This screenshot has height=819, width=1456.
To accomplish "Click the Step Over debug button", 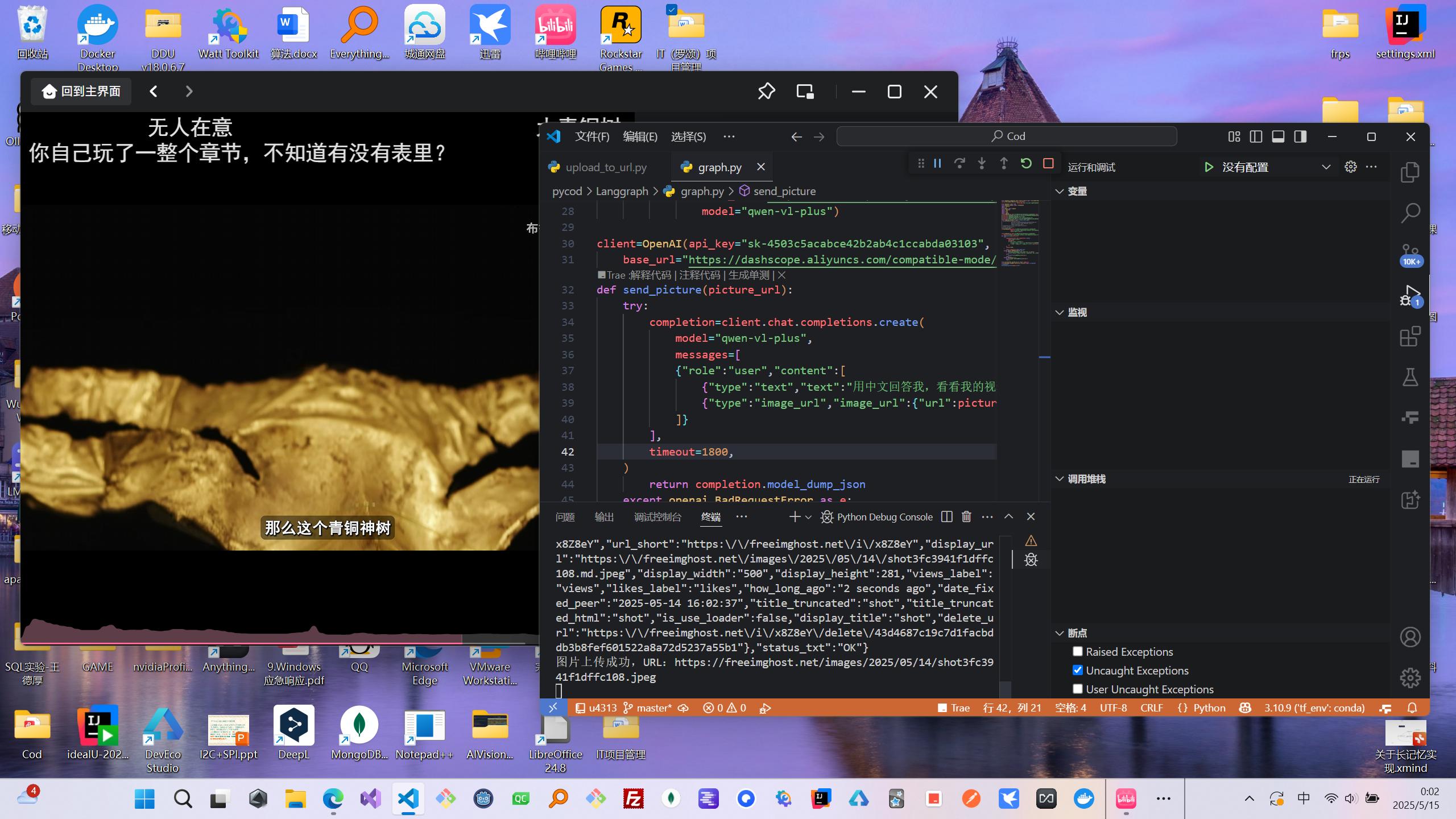I will (x=959, y=164).
